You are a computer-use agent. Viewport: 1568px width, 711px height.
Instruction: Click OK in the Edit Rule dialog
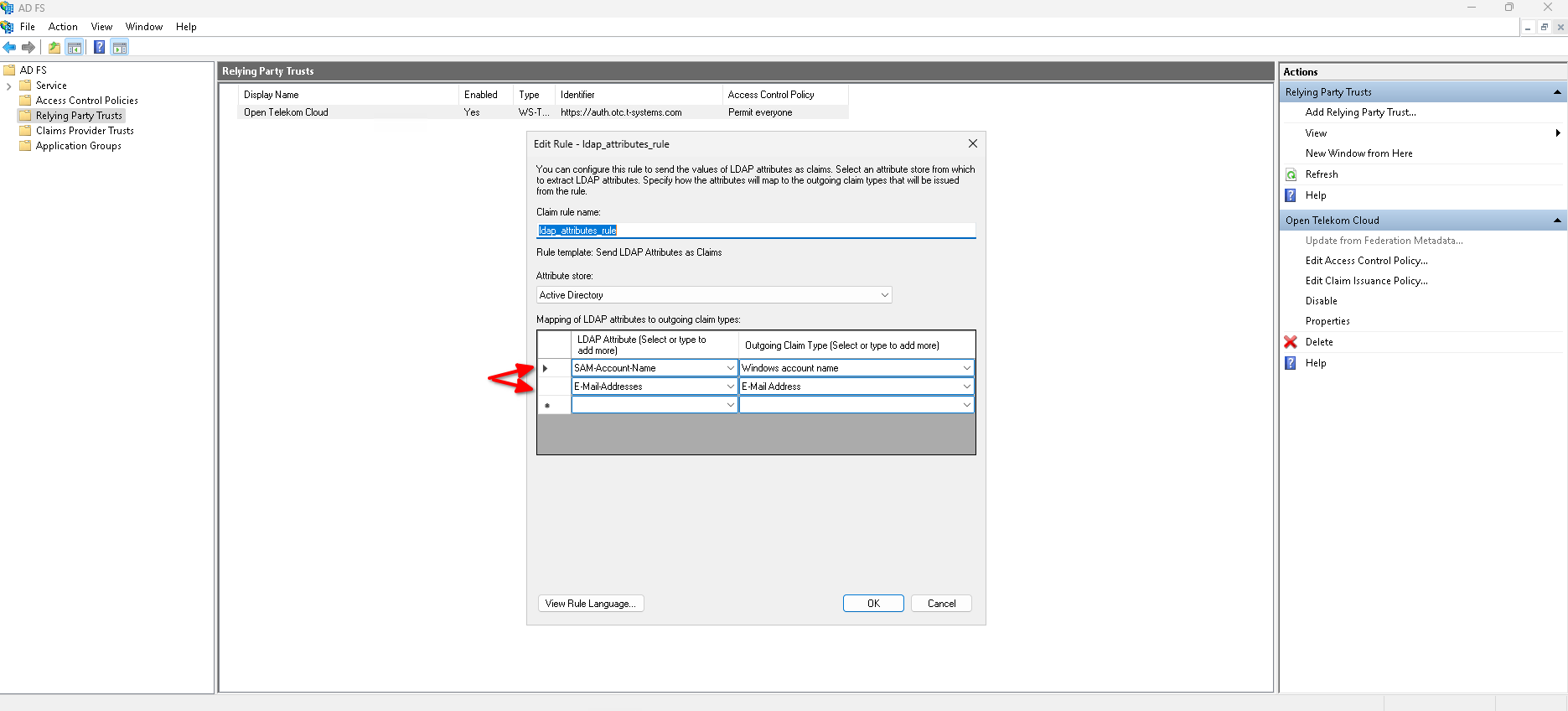click(x=872, y=604)
